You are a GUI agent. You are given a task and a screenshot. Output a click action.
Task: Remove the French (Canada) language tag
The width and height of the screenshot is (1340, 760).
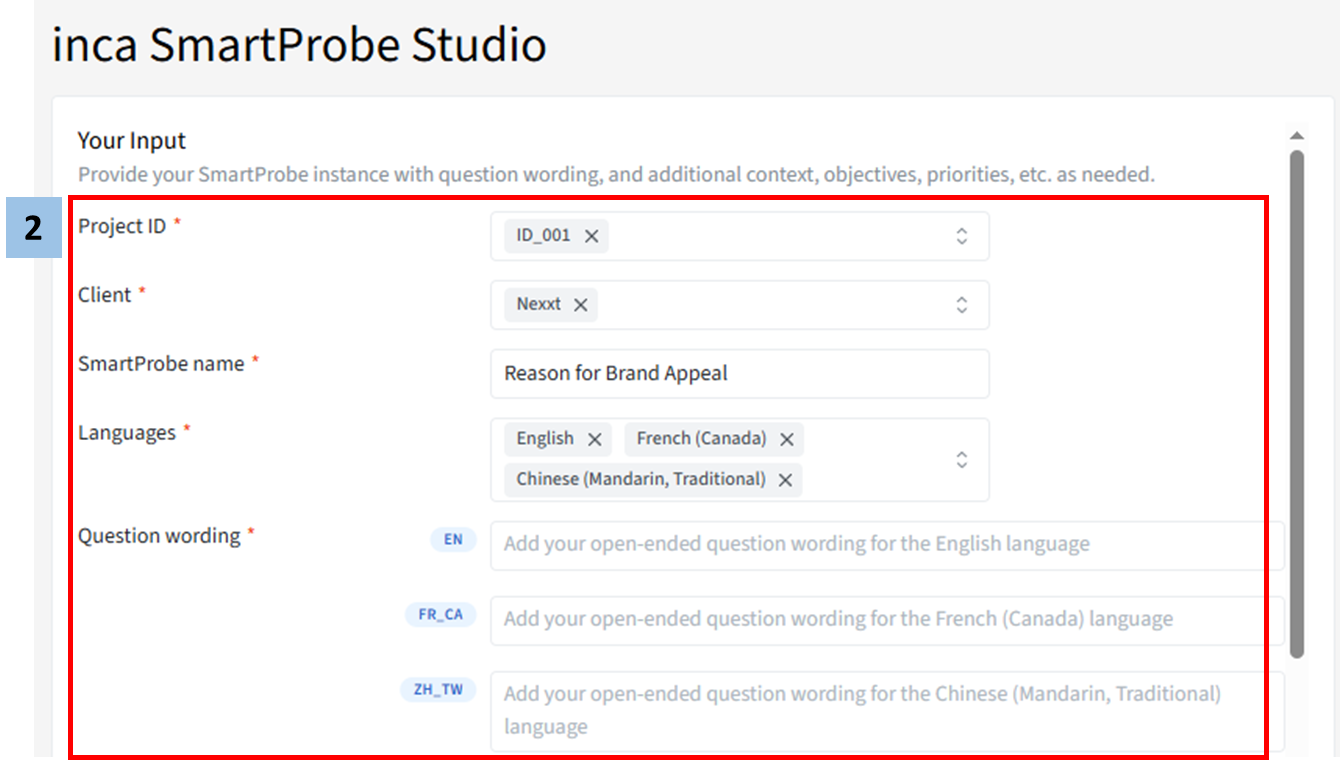pos(786,439)
